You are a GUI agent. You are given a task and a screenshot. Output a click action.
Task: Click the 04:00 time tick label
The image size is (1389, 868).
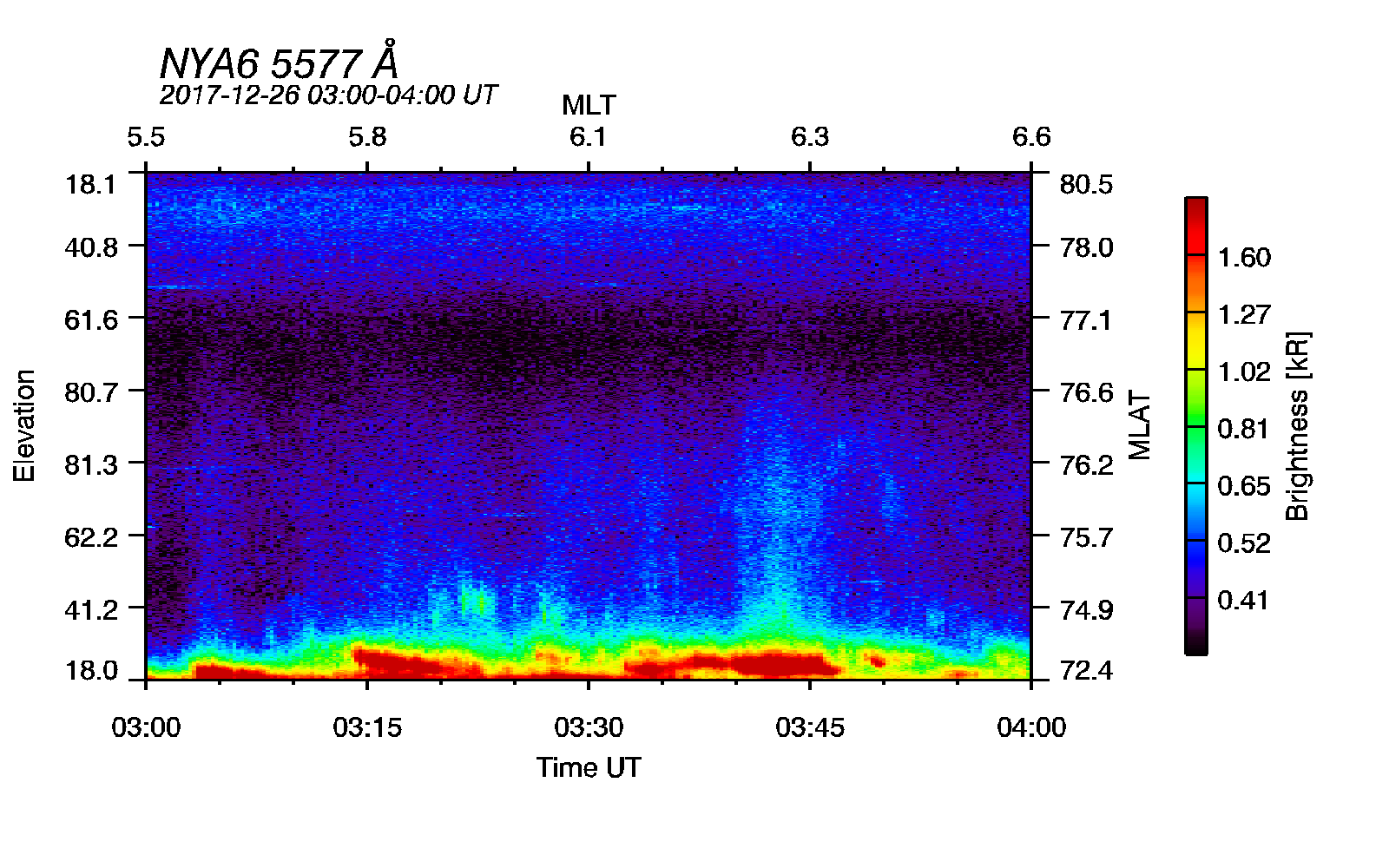click(x=1031, y=727)
